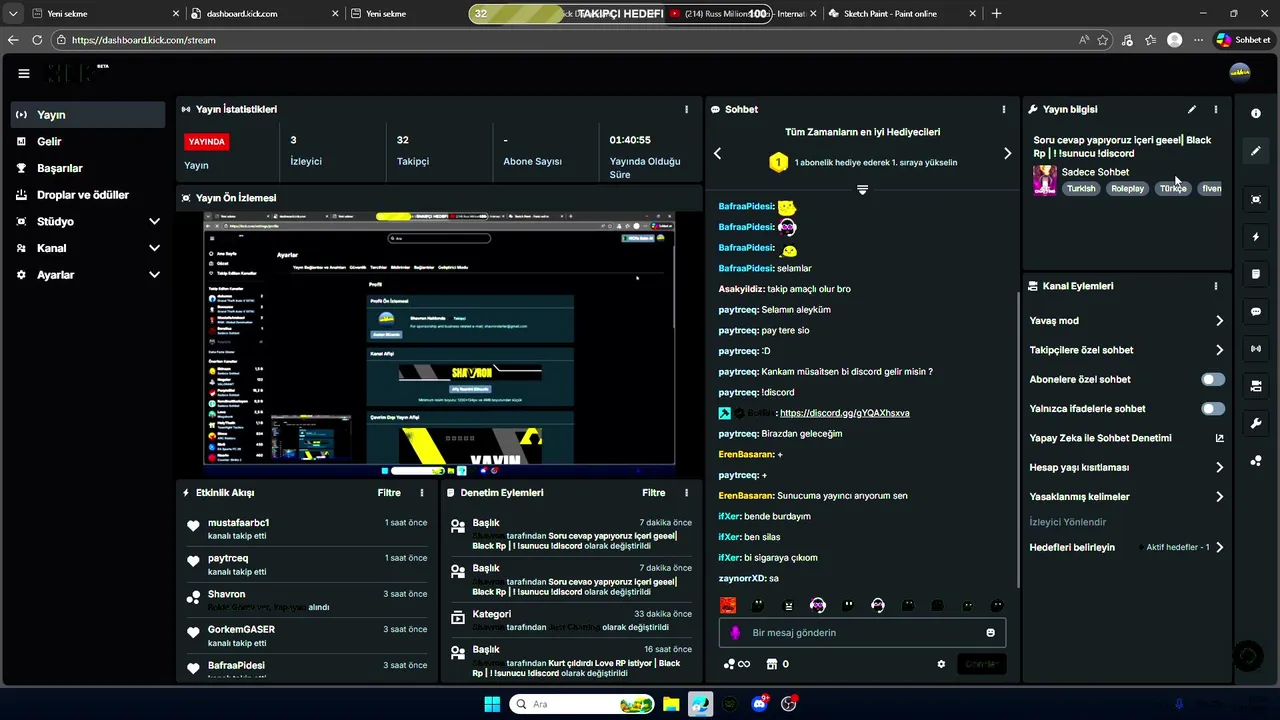Open Yasaklanmış kelimeler arrow

(1219, 497)
